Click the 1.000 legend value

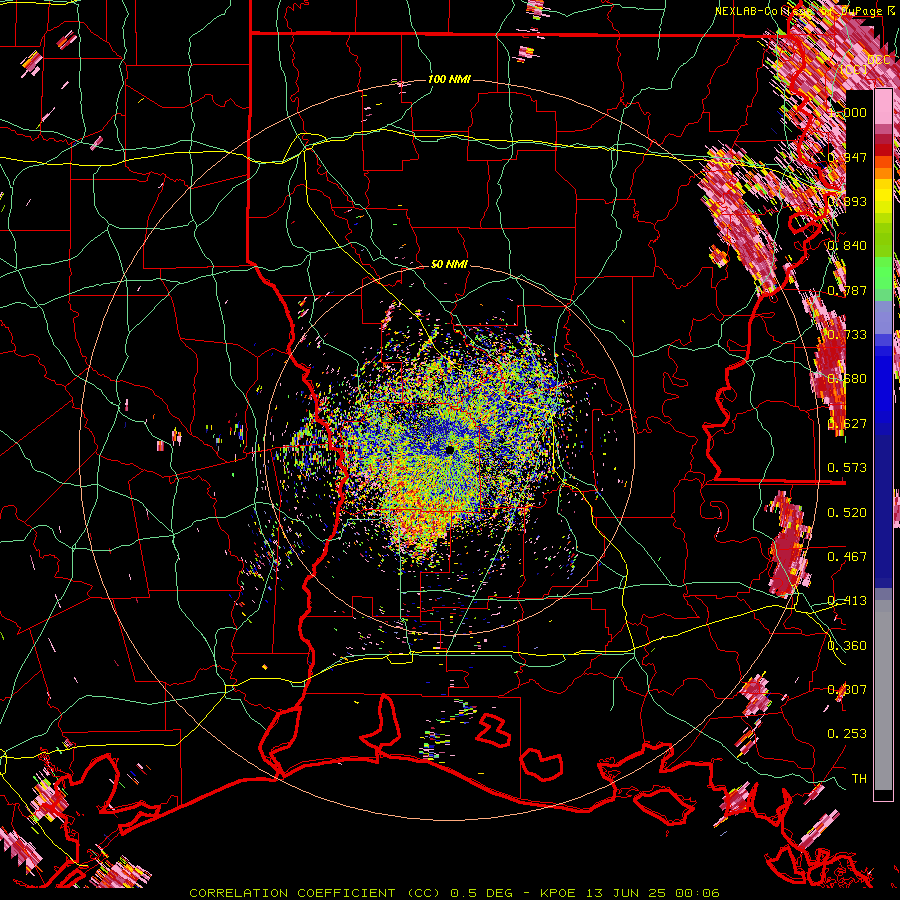click(847, 112)
